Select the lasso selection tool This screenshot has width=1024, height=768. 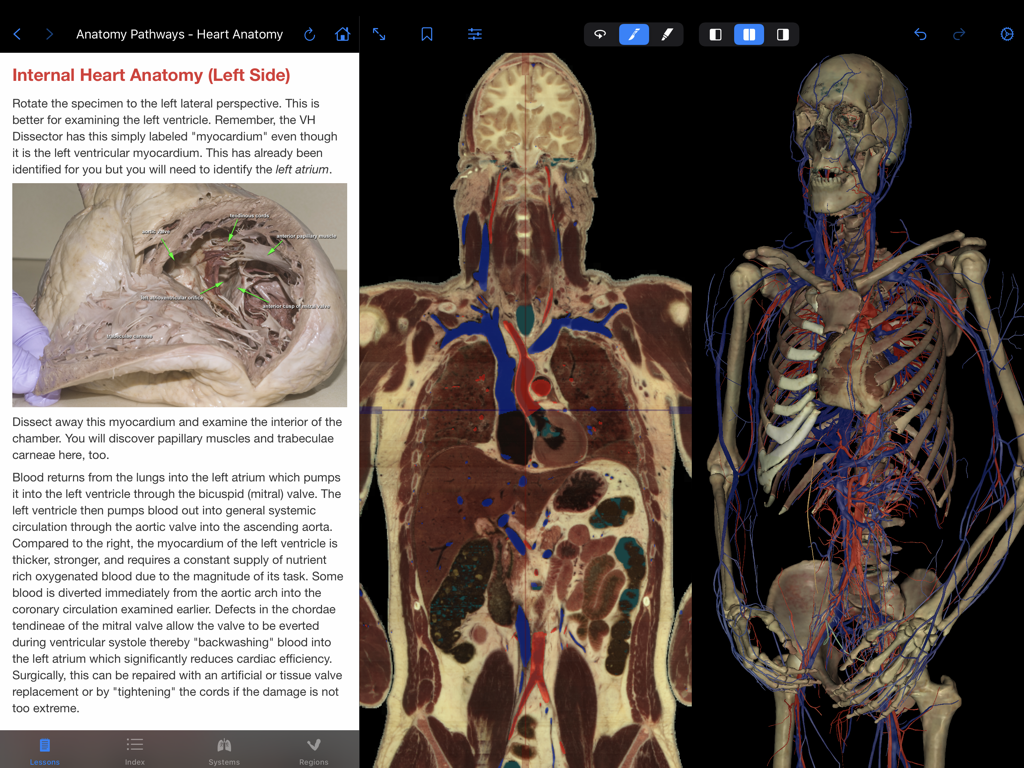599,33
